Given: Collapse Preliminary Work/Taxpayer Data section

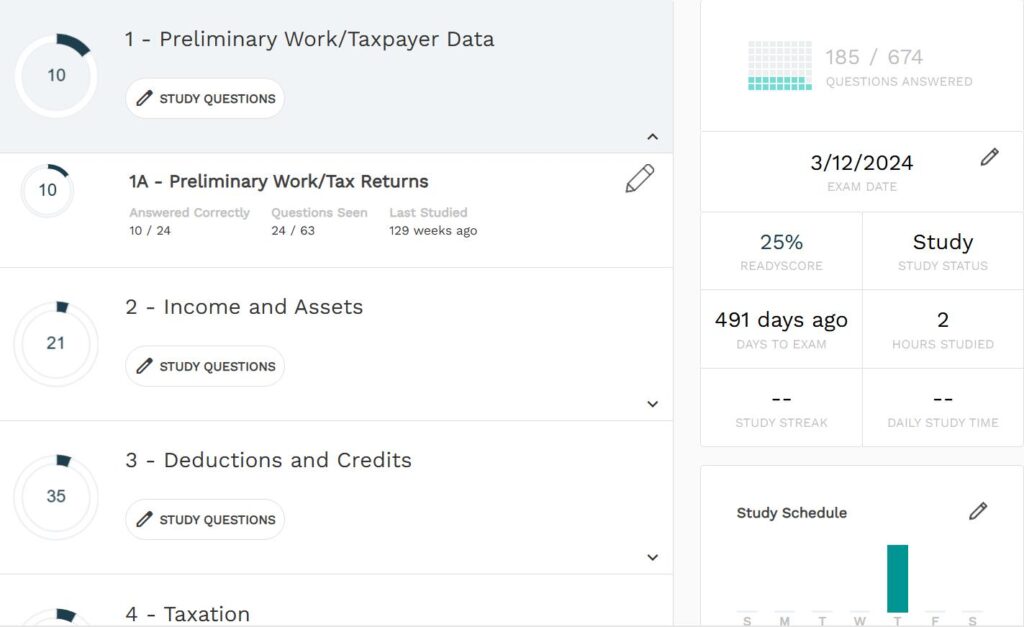Looking at the screenshot, I should (652, 137).
